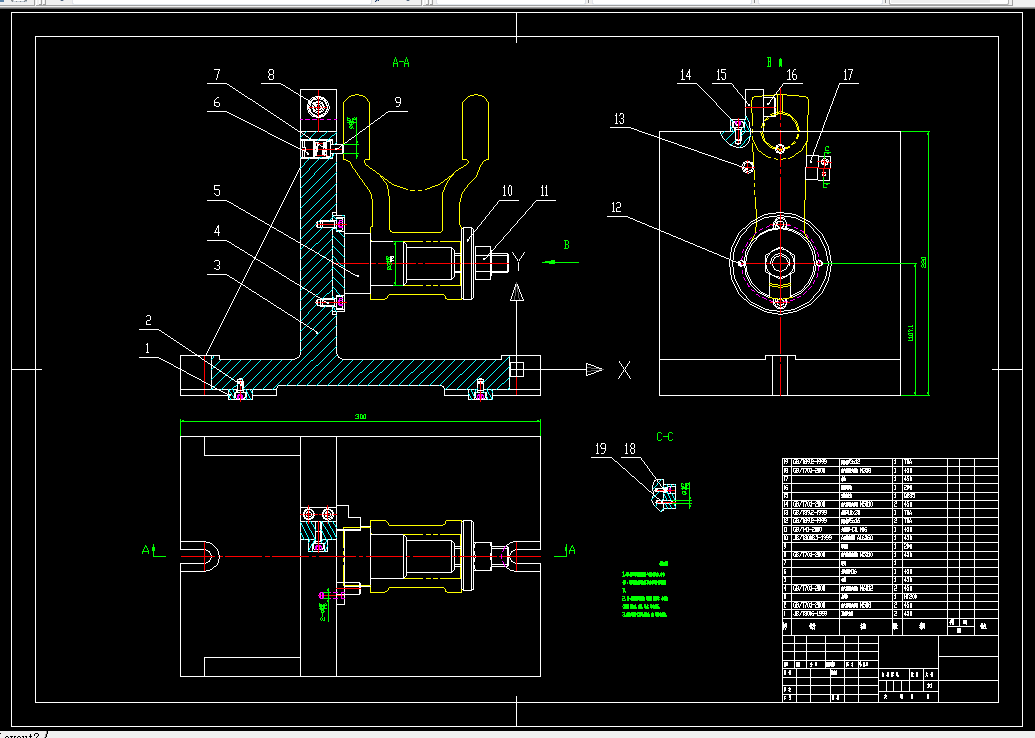1035x738 pixels.
Task: Click part balloon number 17
Action: coord(848,75)
